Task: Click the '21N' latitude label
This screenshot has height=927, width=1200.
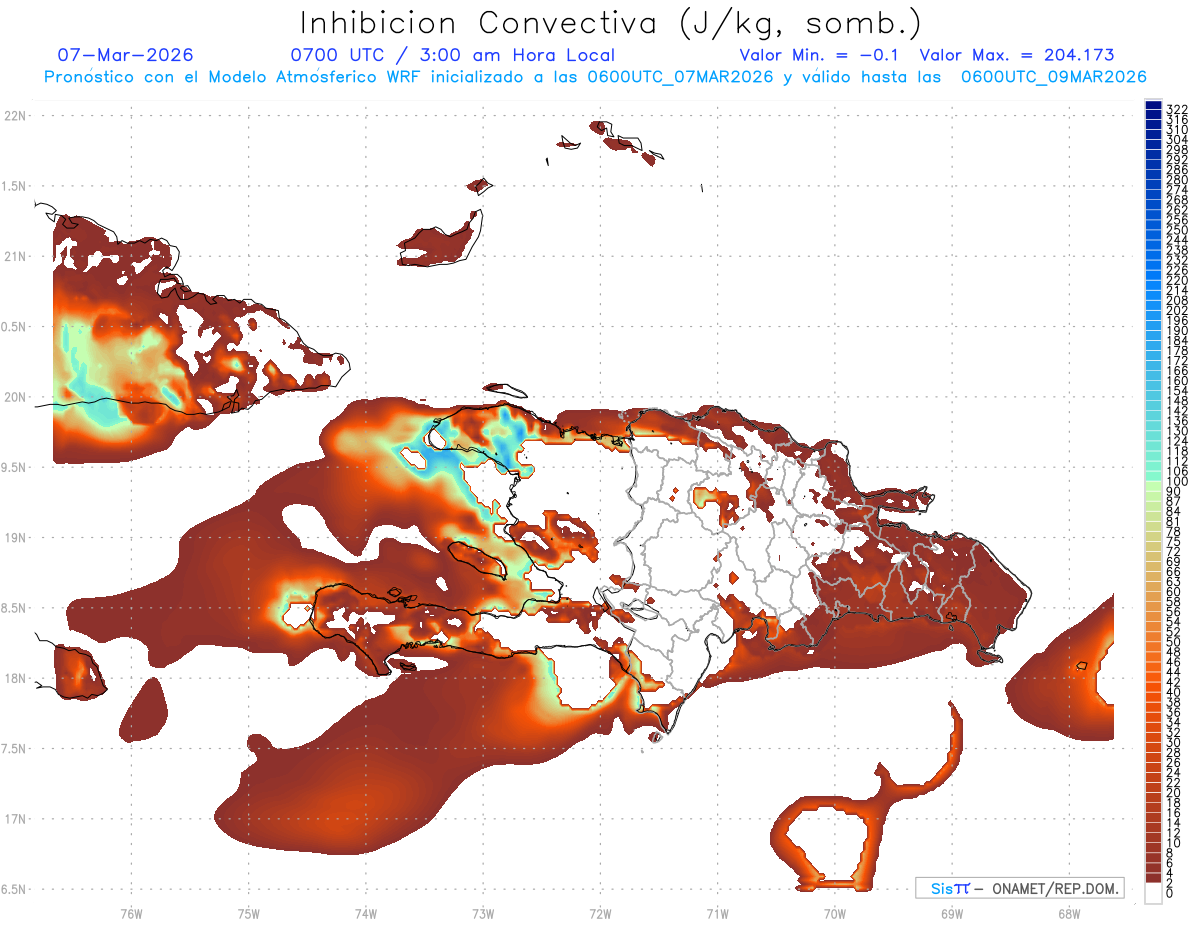Action: [x=16, y=256]
